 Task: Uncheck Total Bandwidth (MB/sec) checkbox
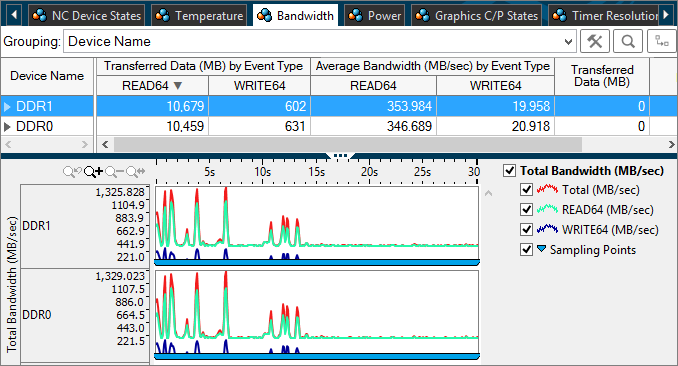pyautogui.click(x=509, y=170)
